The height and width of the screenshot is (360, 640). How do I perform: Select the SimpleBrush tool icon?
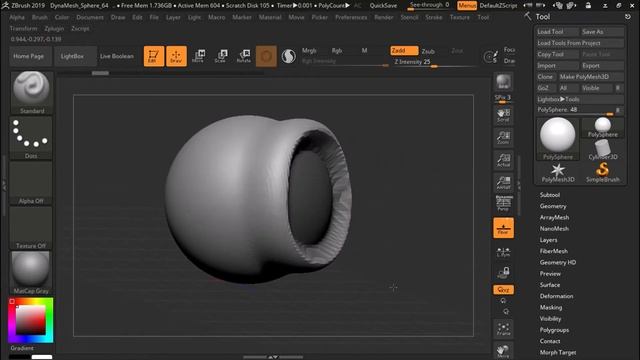[602, 173]
